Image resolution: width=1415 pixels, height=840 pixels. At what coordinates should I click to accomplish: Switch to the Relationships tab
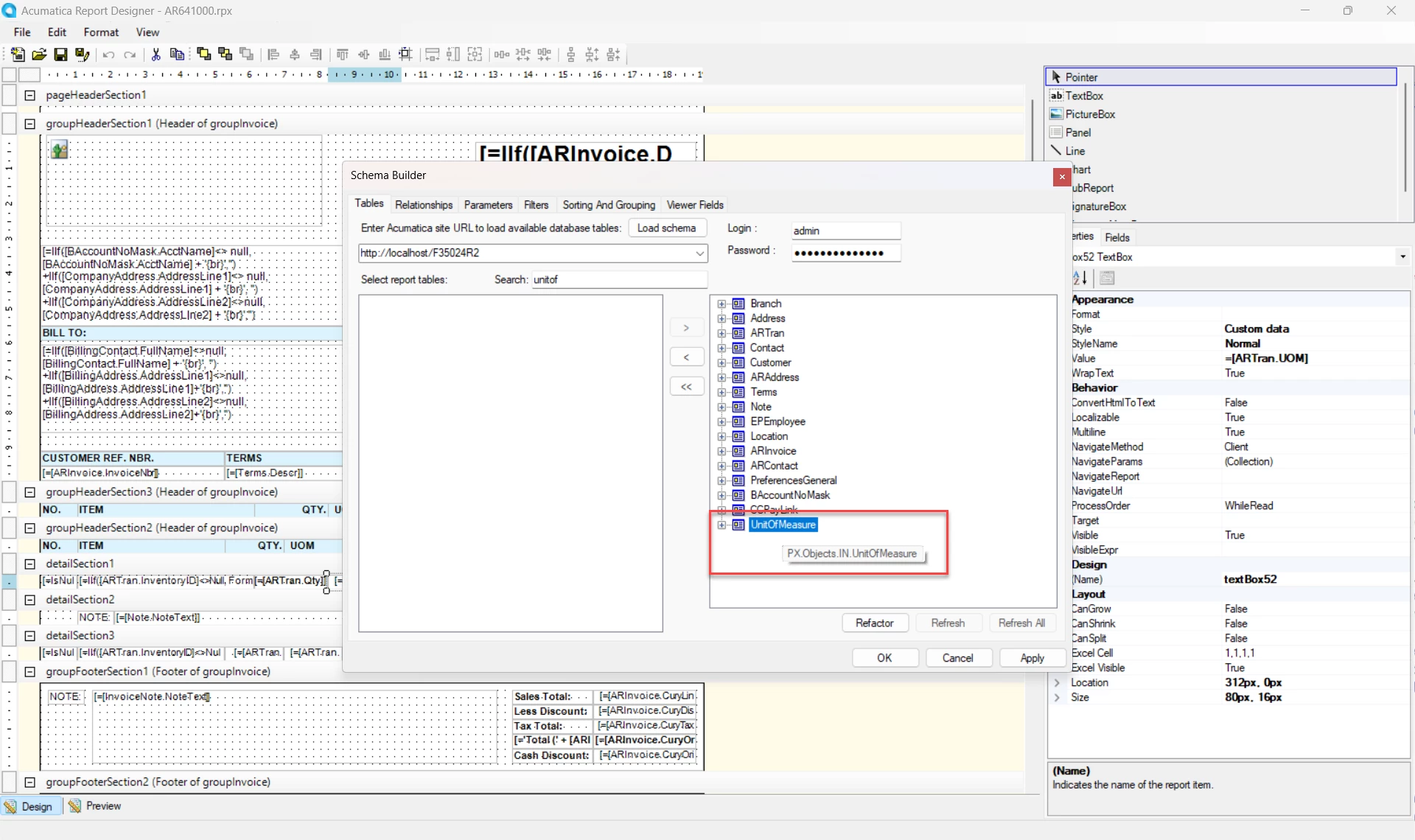click(x=423, y=205)
